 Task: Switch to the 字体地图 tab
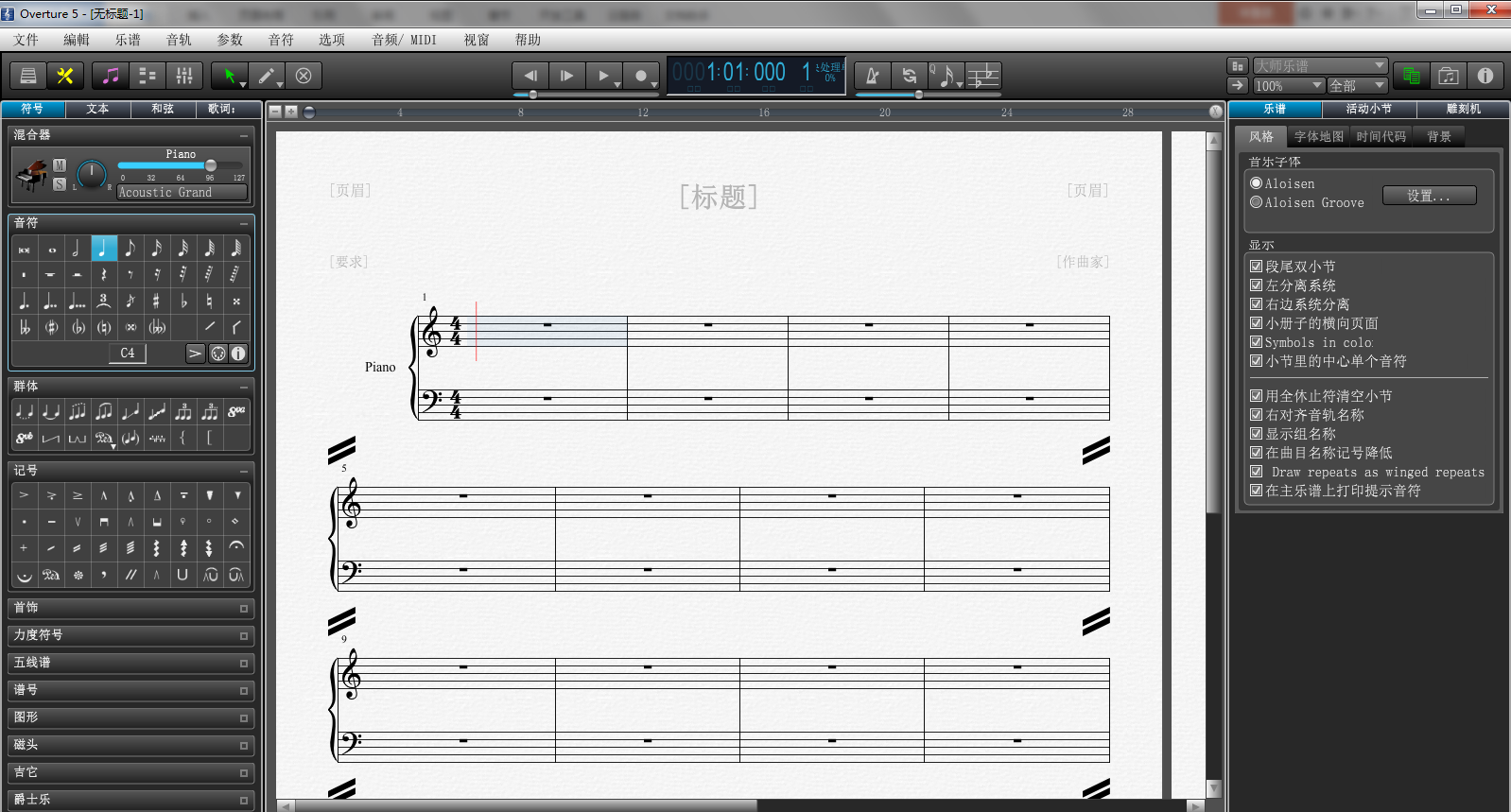click(x=1318, y=137)
